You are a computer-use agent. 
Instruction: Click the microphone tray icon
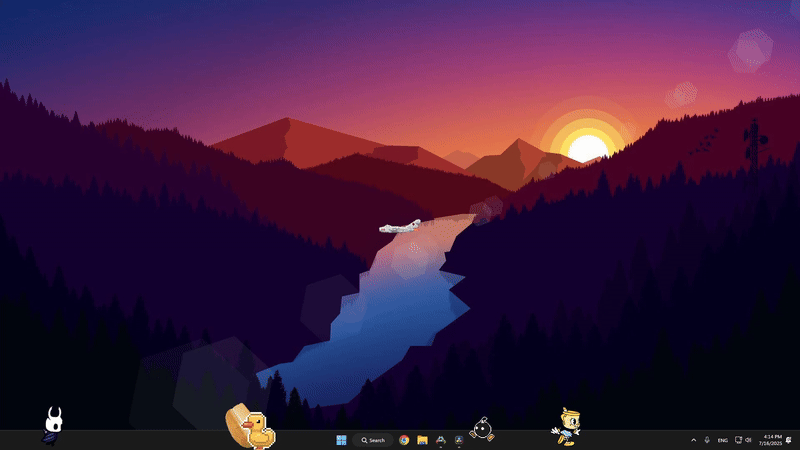coord(707,440)
